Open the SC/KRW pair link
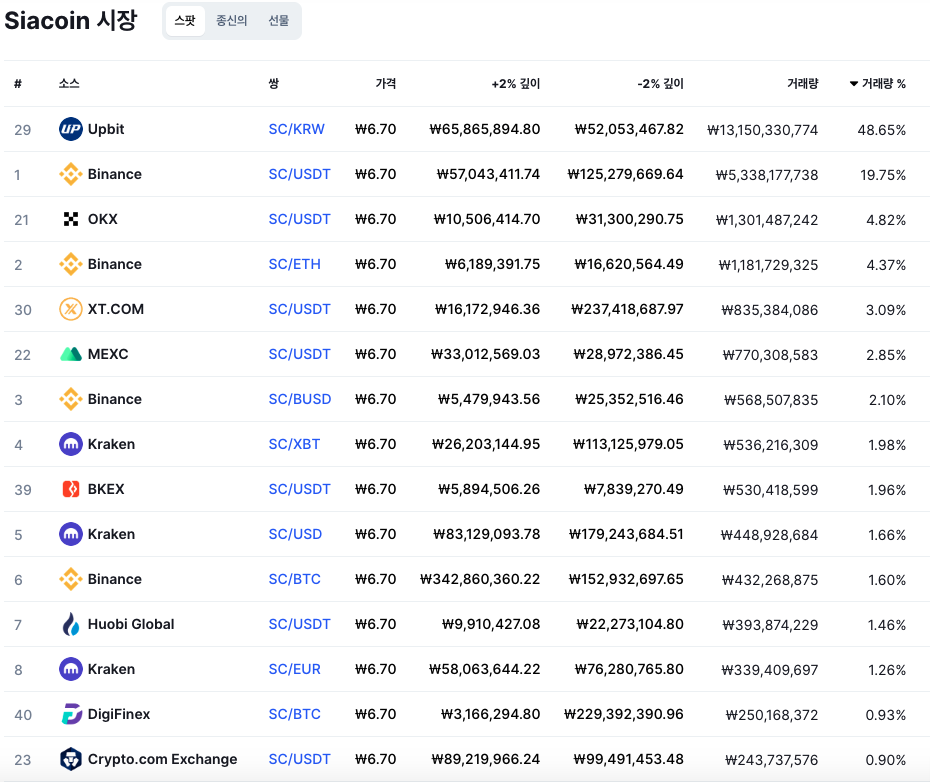This screenshot has width=930, height=782. (x=297, y=129)
